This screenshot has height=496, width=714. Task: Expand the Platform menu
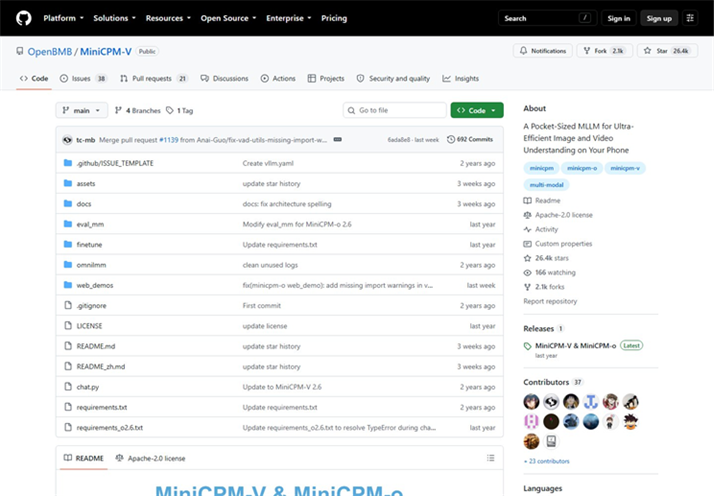(x=63, y=18)
